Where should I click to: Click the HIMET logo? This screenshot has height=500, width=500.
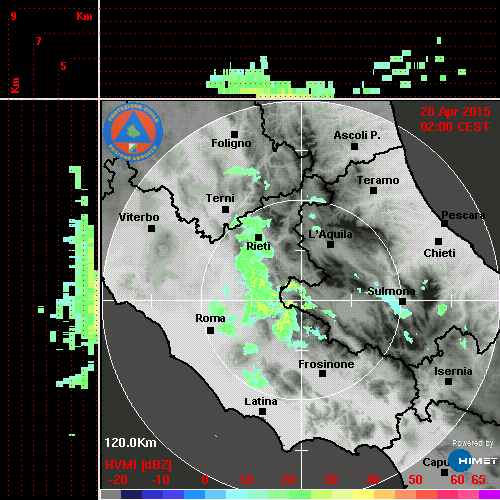473,461
